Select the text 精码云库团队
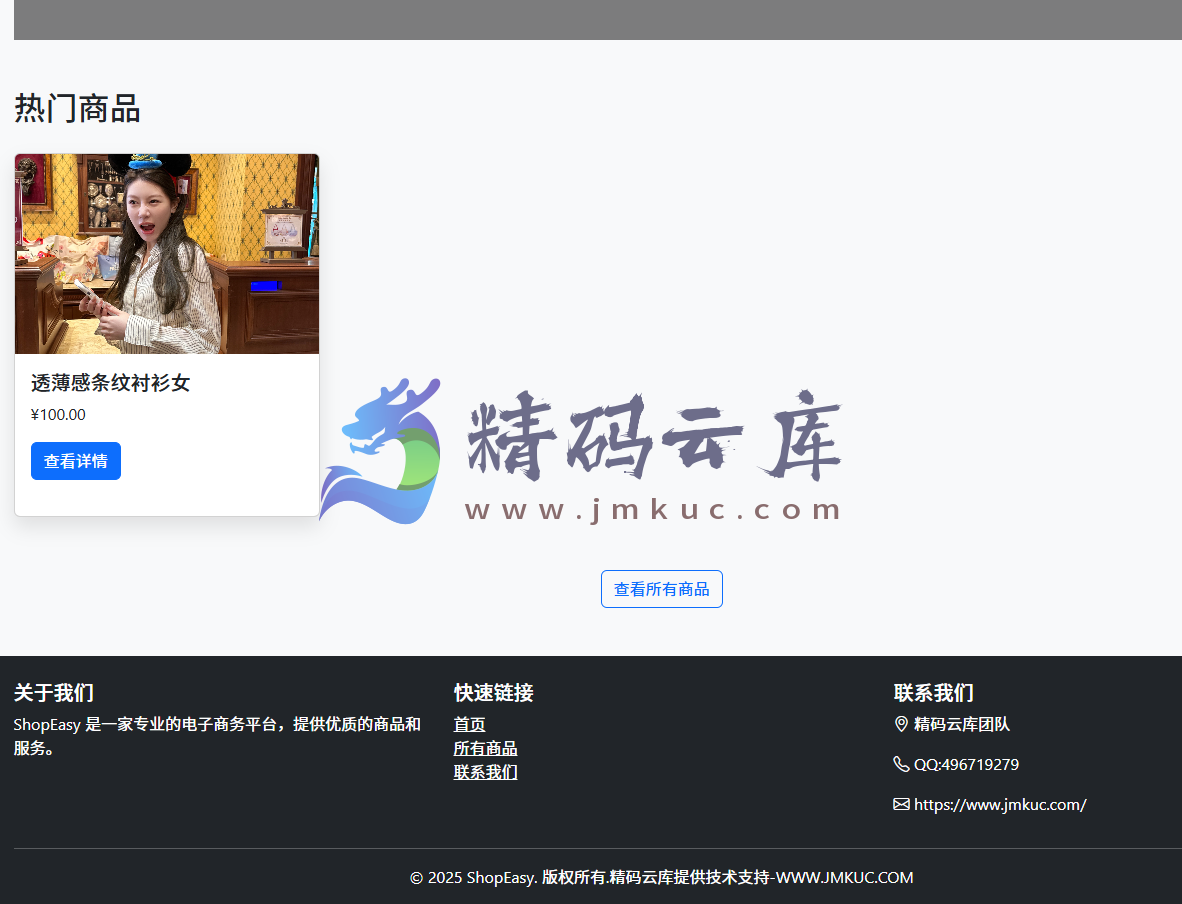Viewport: 1182px width, 904px height. 961,725
